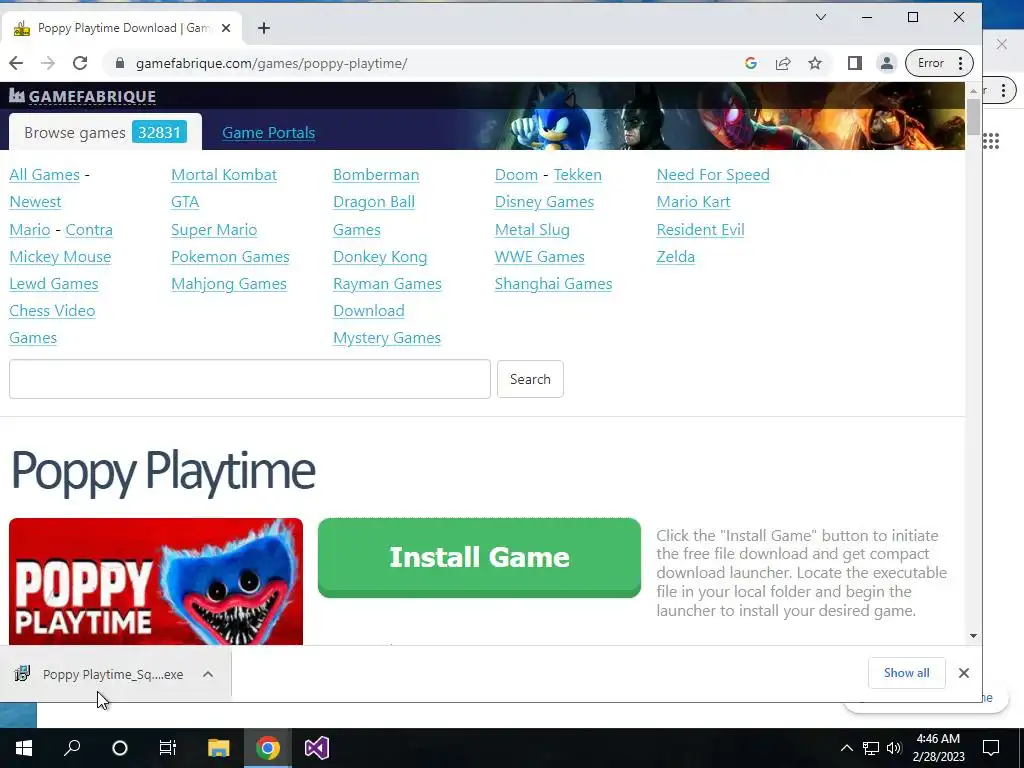Viewport: 1024px width, 768px height.
Task: Open the Game Portals tab
Action: tap(268, 133)
